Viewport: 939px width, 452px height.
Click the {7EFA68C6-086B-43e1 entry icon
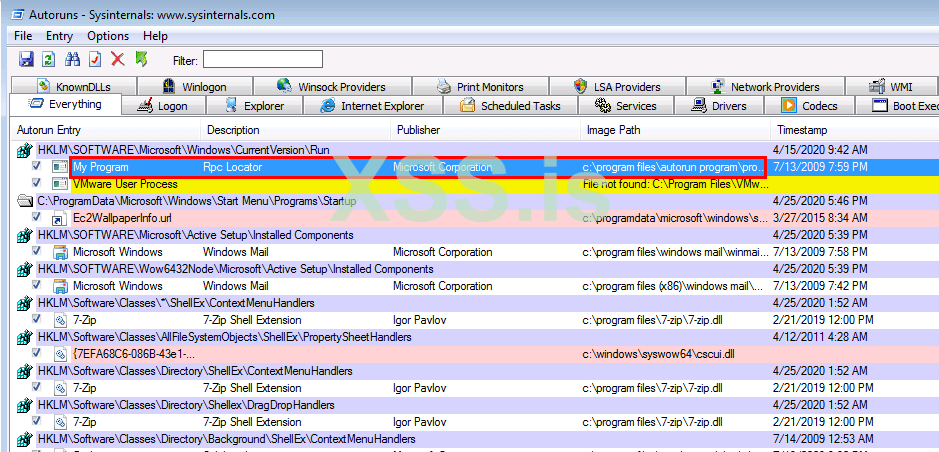pos(60,354)
